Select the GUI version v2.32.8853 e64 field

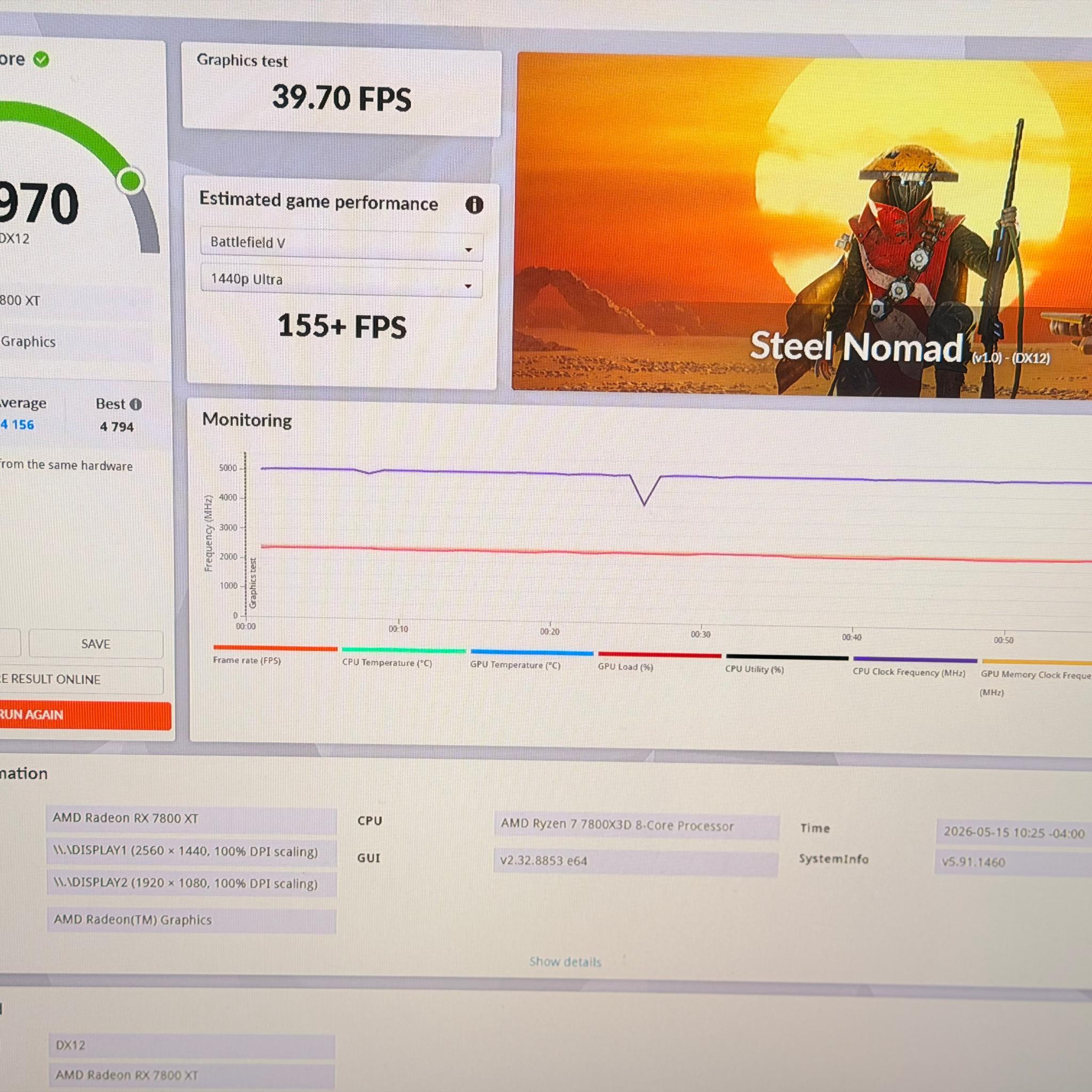[x=636, y=862]
